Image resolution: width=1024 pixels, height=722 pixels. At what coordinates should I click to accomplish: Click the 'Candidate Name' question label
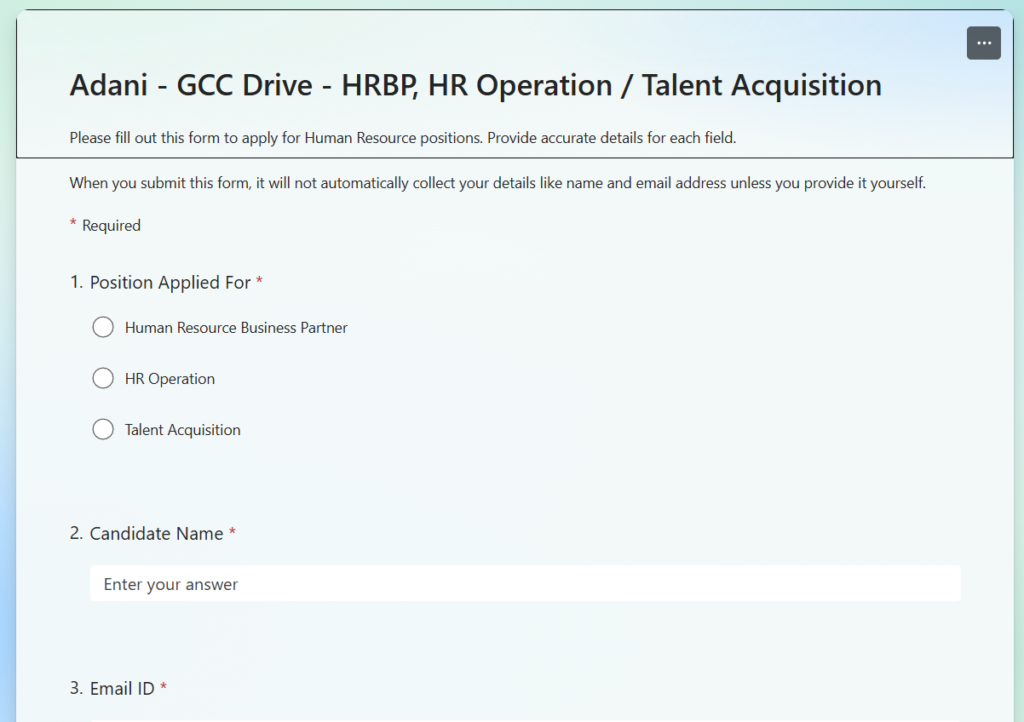pos(156,533)
